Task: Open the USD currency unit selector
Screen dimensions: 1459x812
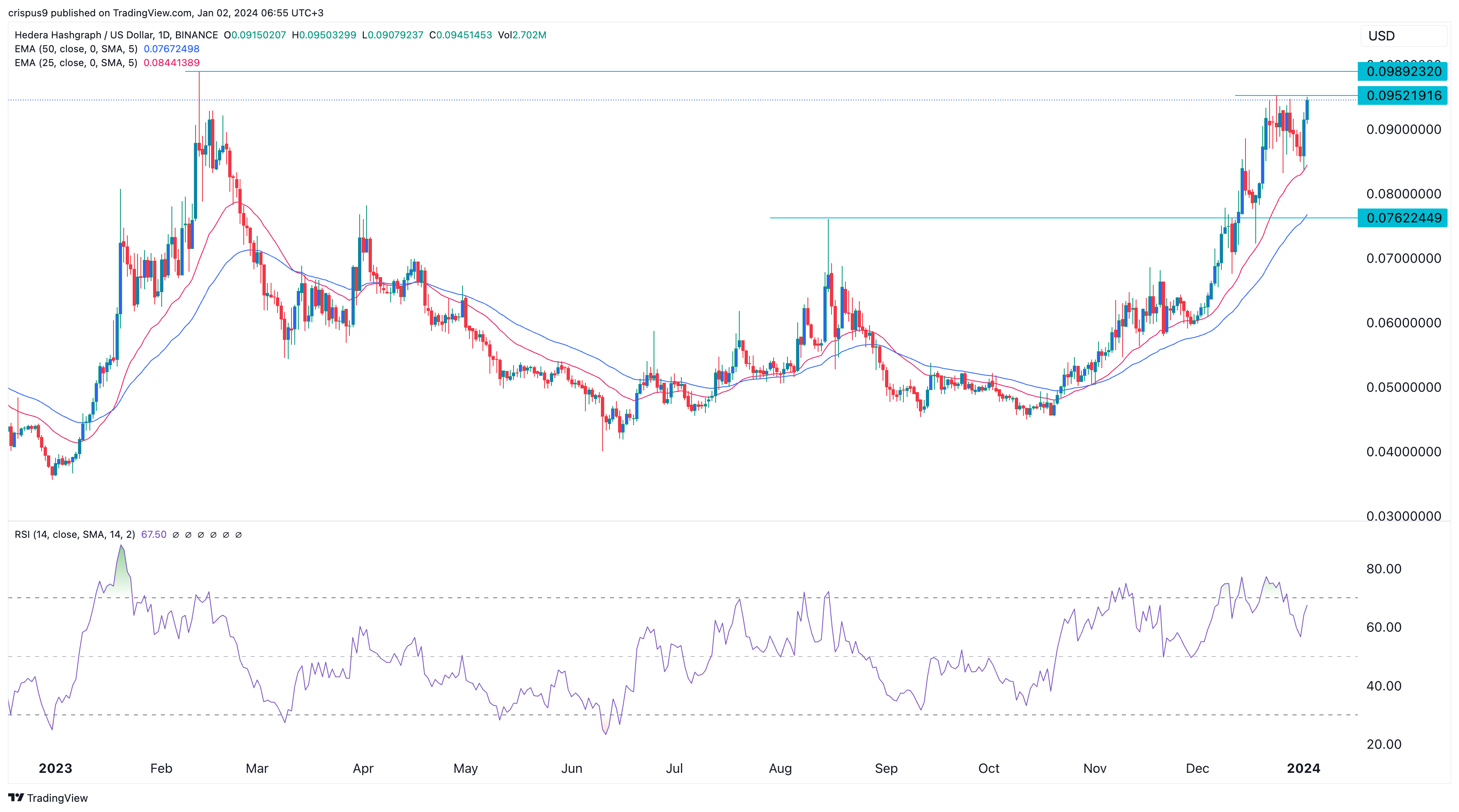Action: [x=1405, y=35]
